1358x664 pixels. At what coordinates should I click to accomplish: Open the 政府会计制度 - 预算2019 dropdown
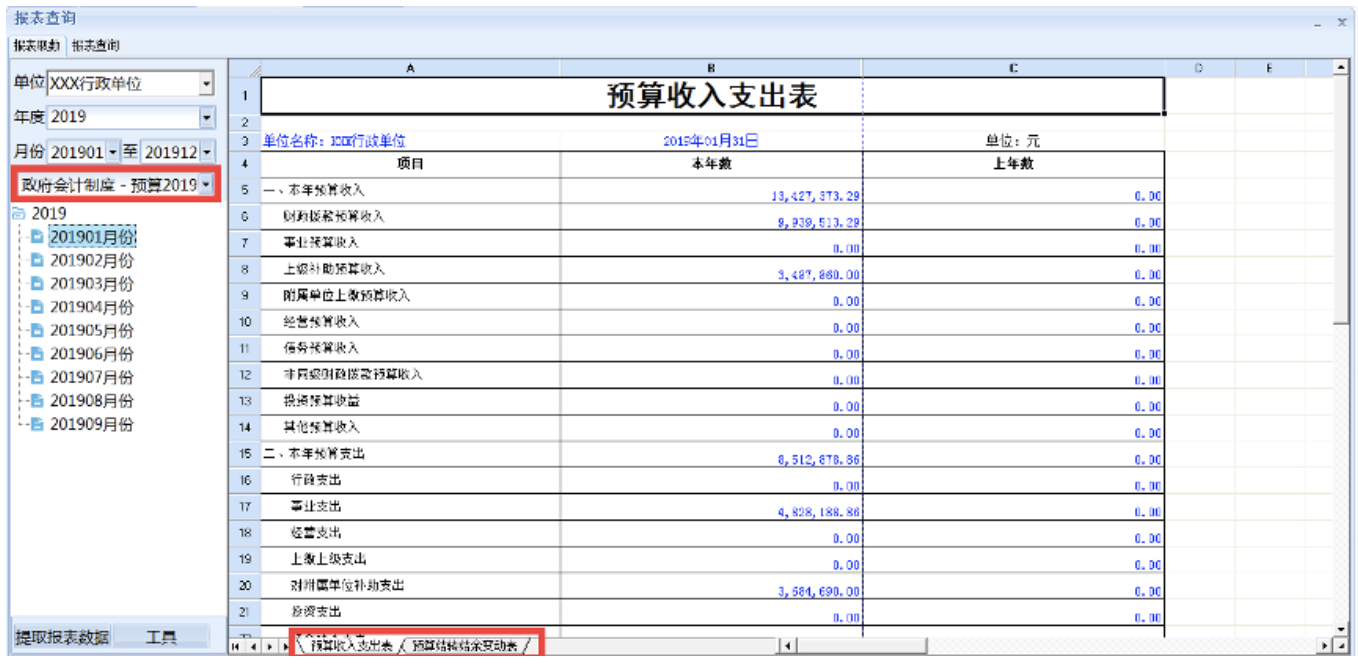click(x=206, y=185)
